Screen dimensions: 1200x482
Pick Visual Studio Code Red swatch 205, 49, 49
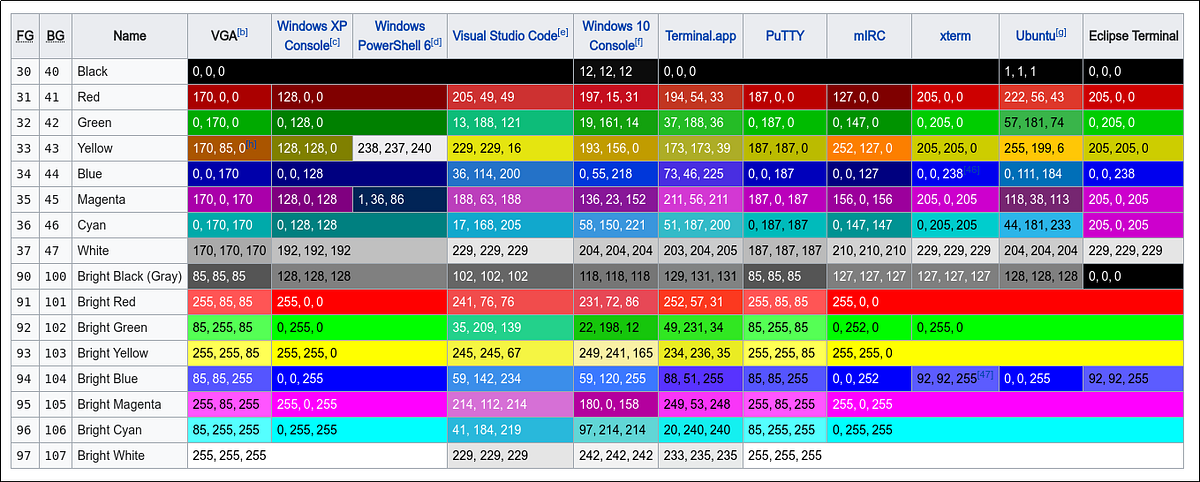pos(511,97)
